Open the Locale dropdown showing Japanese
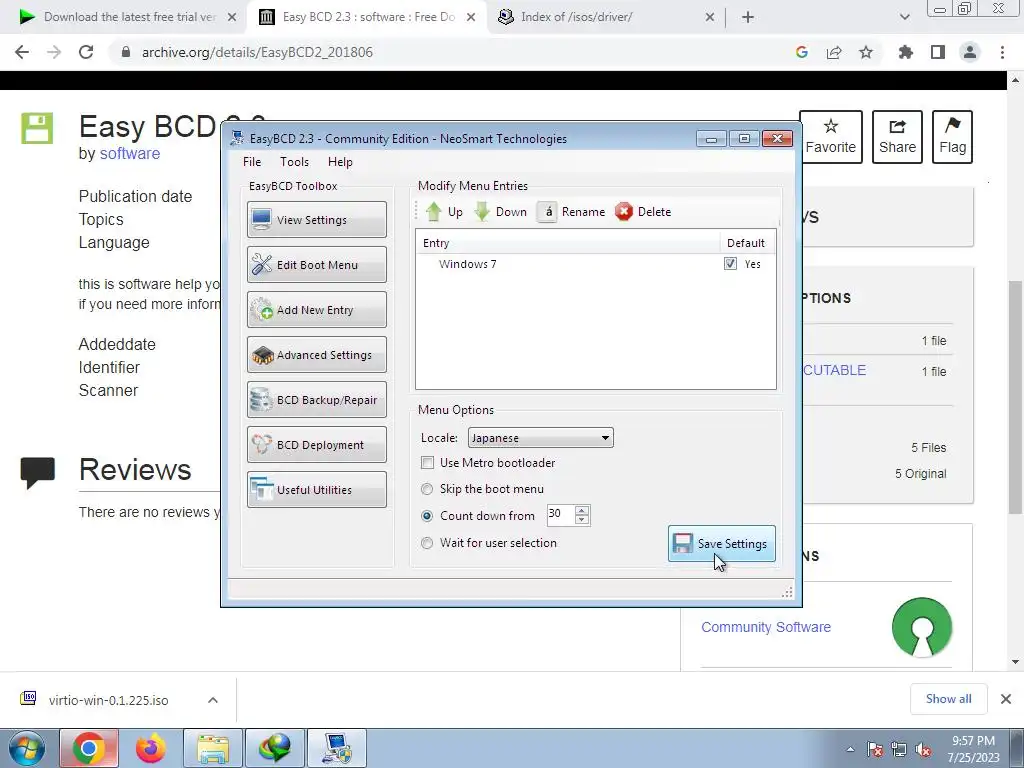 click(541, 438)
